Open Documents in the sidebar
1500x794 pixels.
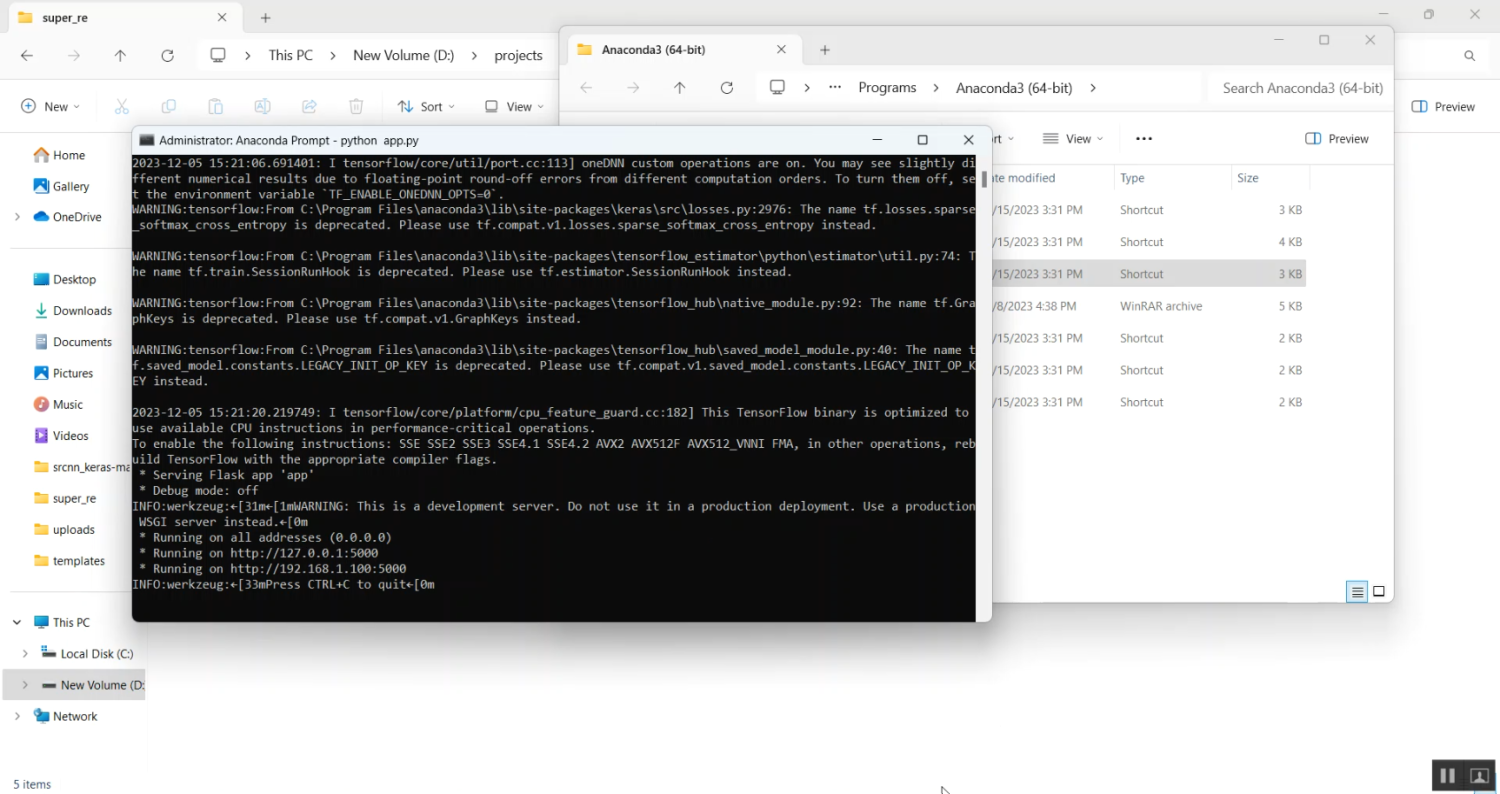[73, 342]
